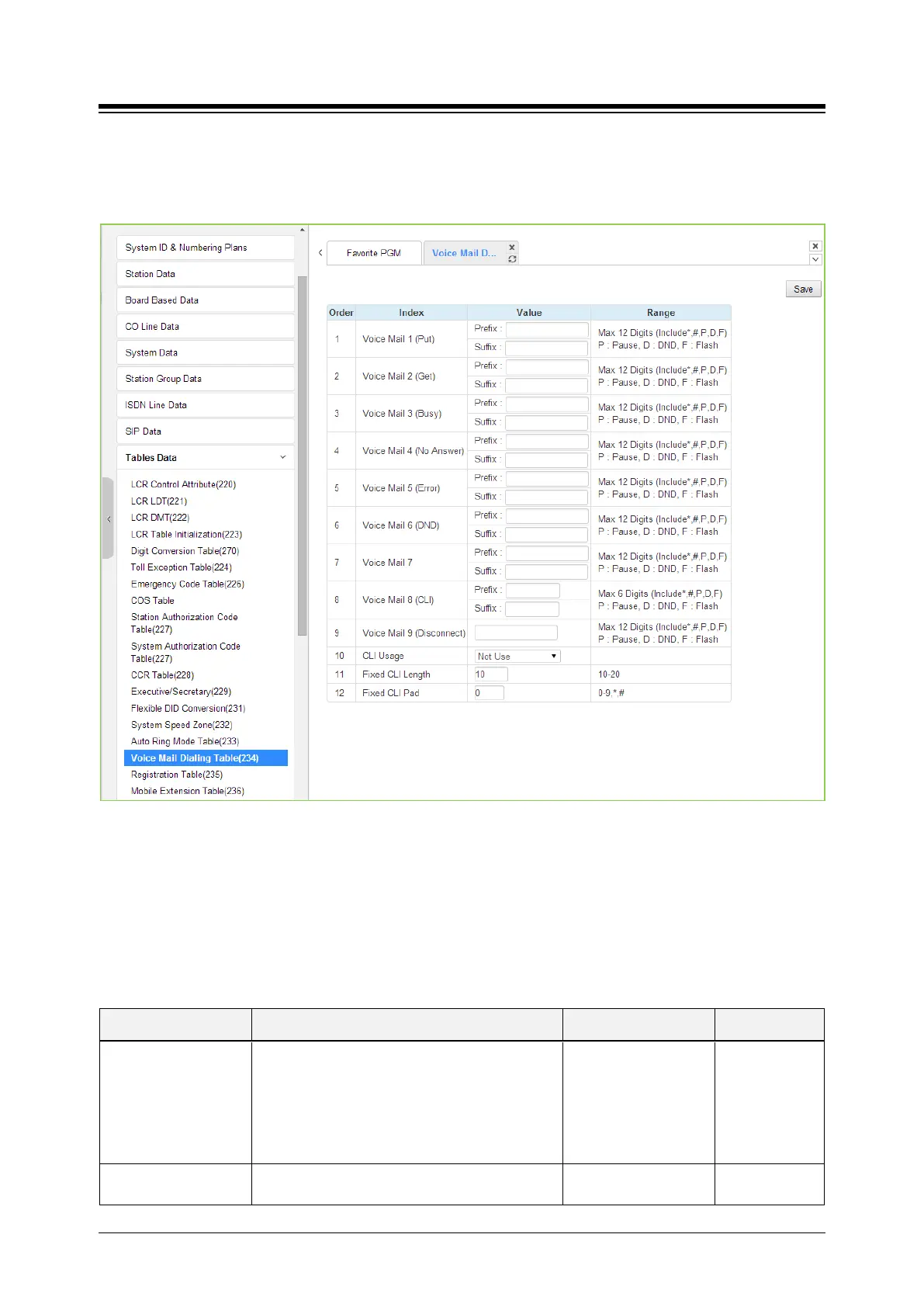Click Voice Mail 1 (Put) Prefix field
Image resolution: width=924 pixels, height=1307 pixels.
pos(547,329)
